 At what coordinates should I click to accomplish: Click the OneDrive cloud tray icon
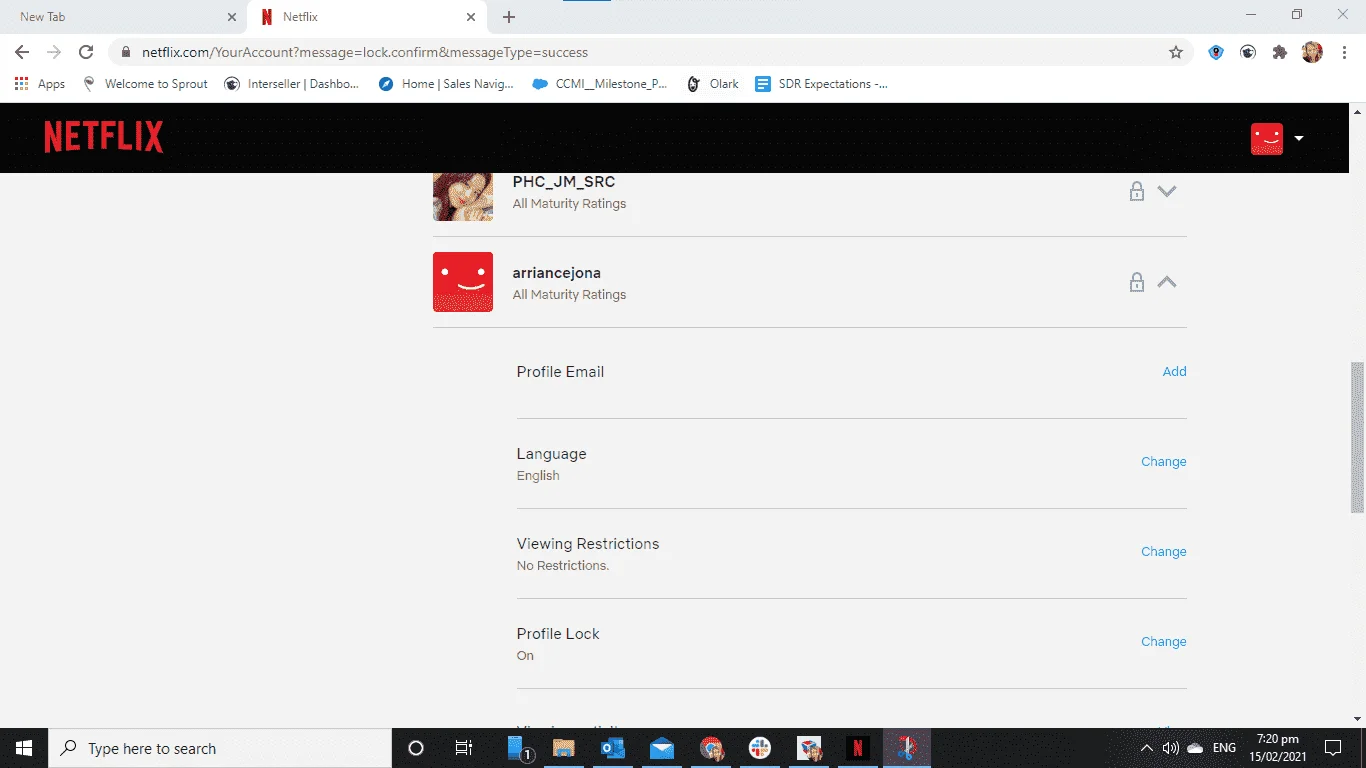coord(1195,748)
